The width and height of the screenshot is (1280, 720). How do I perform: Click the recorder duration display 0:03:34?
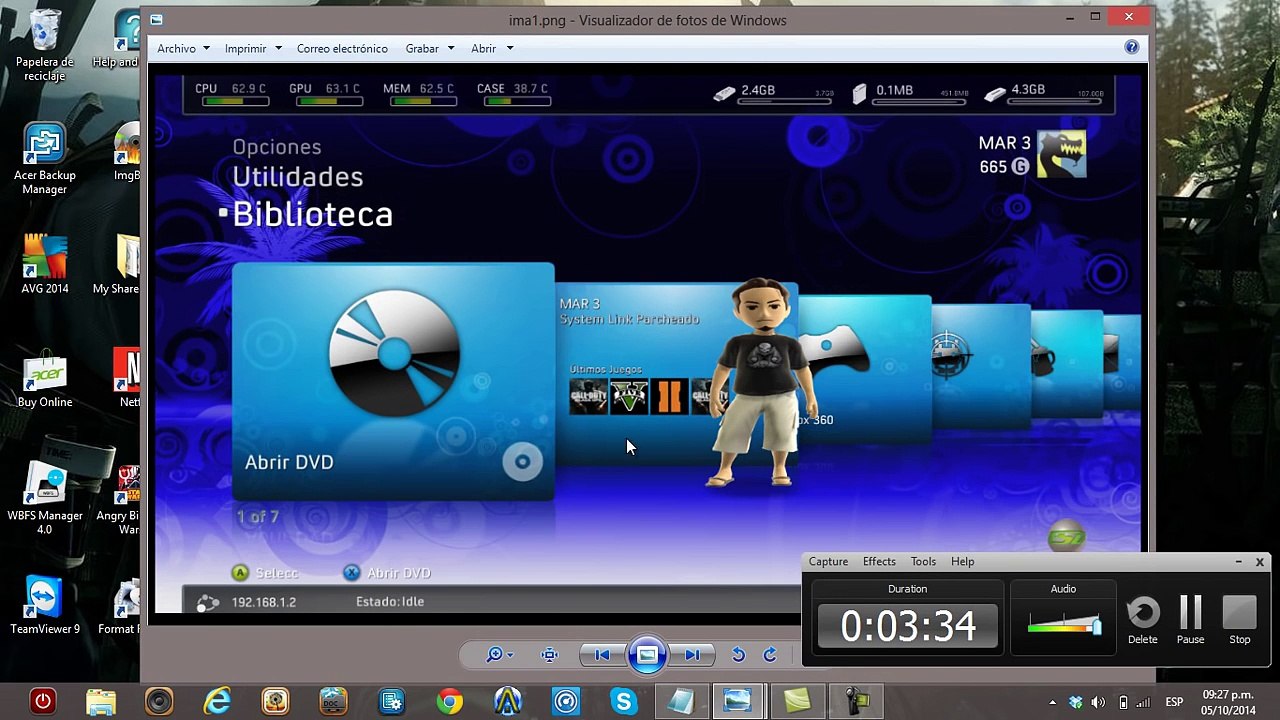[908, 626]
